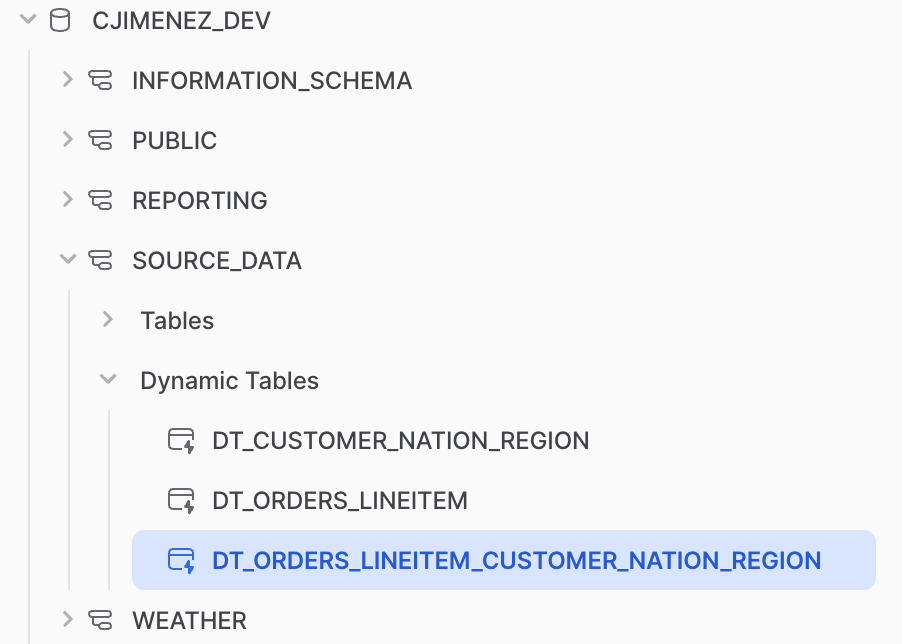Open the DT_CUSTOMER_NATION_REGION table label
902x644 pixels.
400,440
